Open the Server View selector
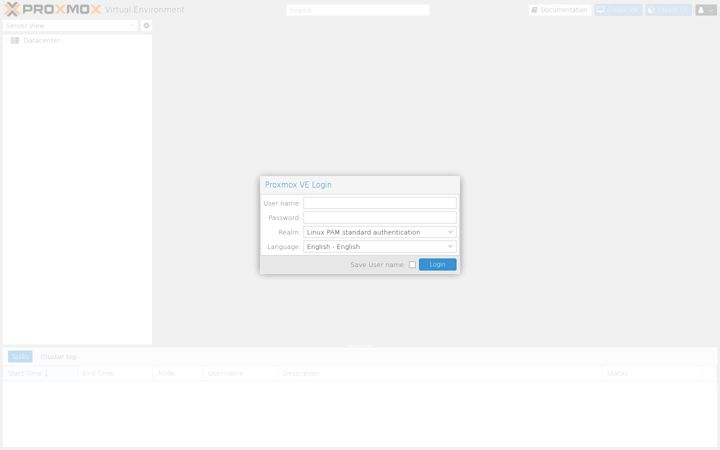 (x=70, y=26)
